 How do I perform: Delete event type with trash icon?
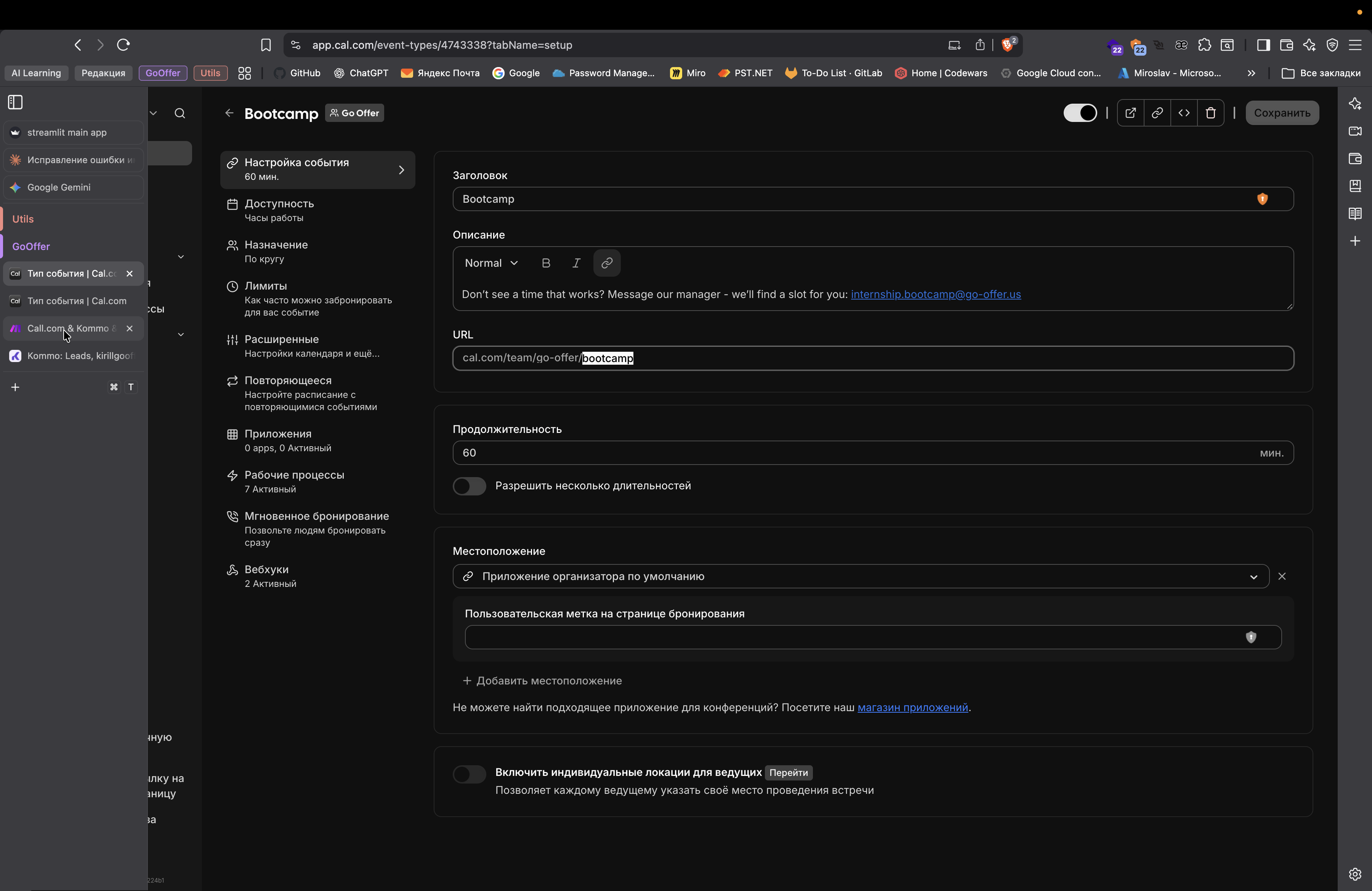[1210, 113]
